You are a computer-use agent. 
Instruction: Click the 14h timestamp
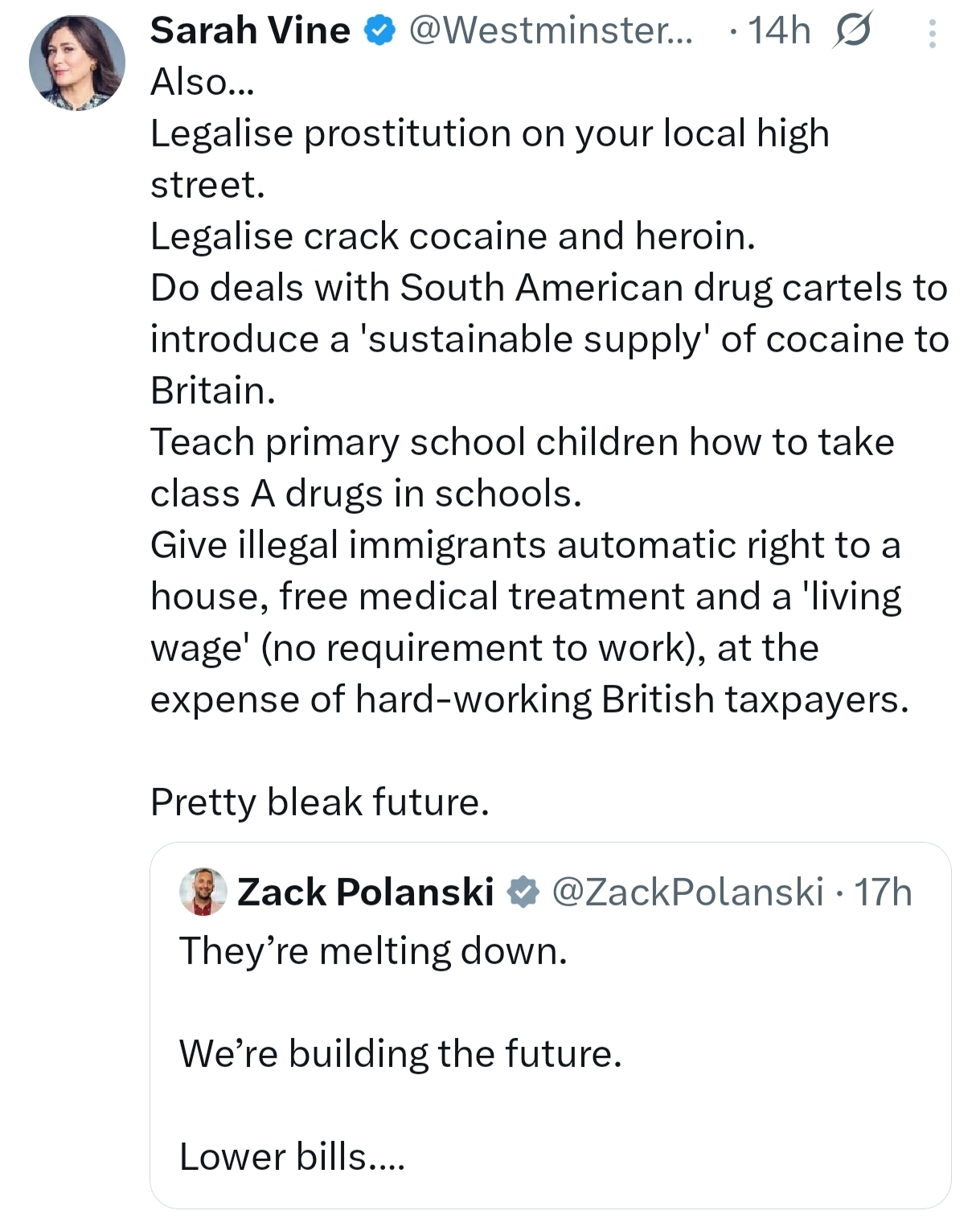[779, 31]
